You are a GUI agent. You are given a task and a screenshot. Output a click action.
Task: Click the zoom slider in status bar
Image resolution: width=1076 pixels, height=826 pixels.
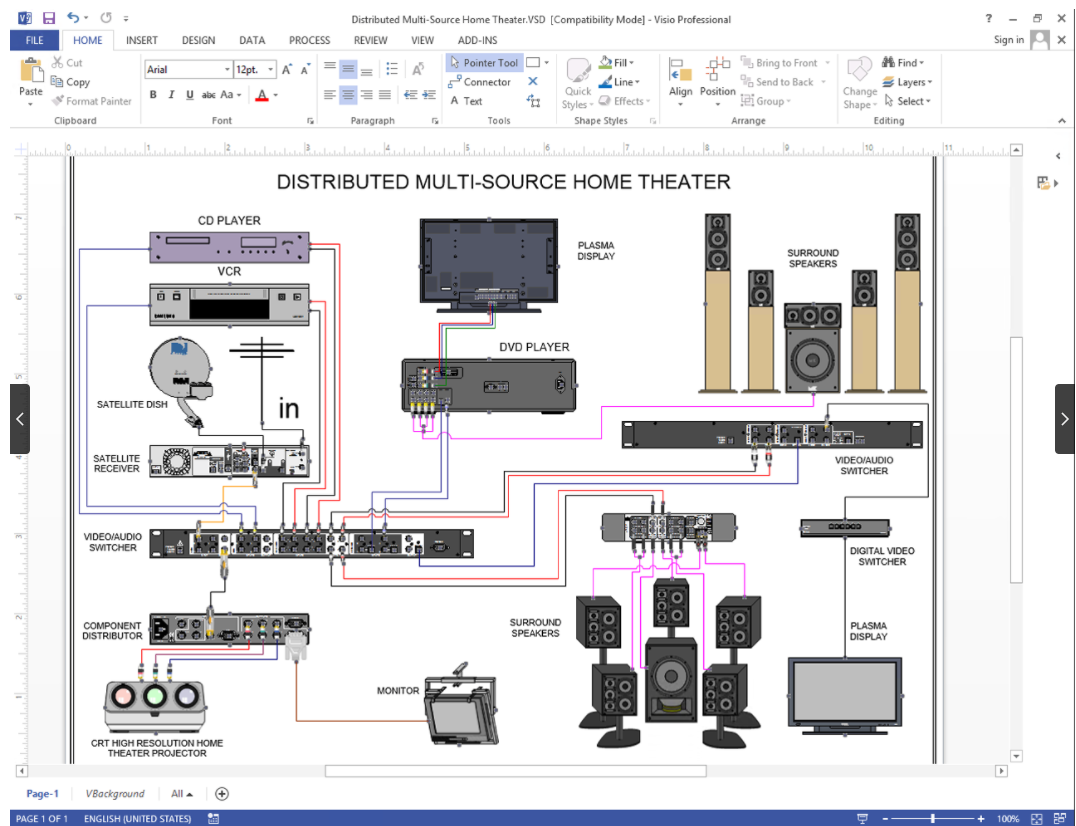point(932,819)
